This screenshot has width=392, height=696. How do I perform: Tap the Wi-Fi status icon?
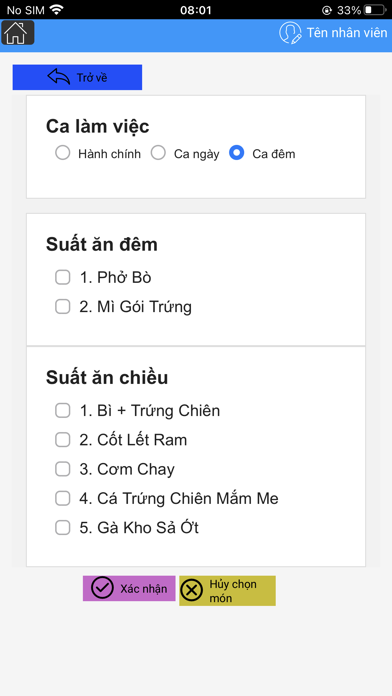point(56,9)
